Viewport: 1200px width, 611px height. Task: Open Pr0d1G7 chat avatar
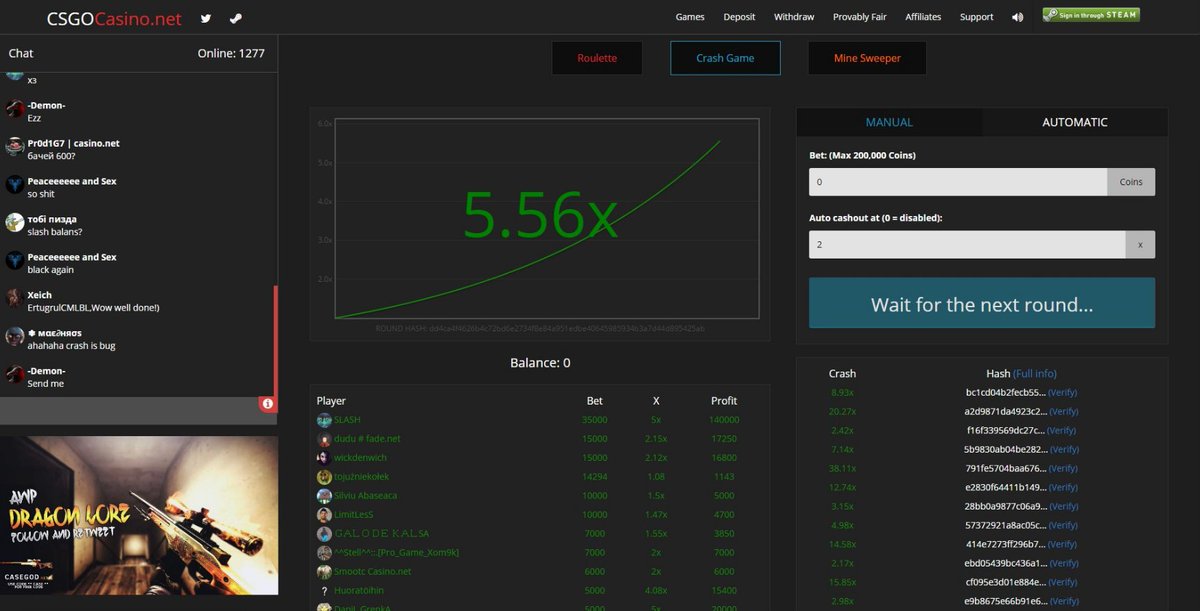pos(14,147)
